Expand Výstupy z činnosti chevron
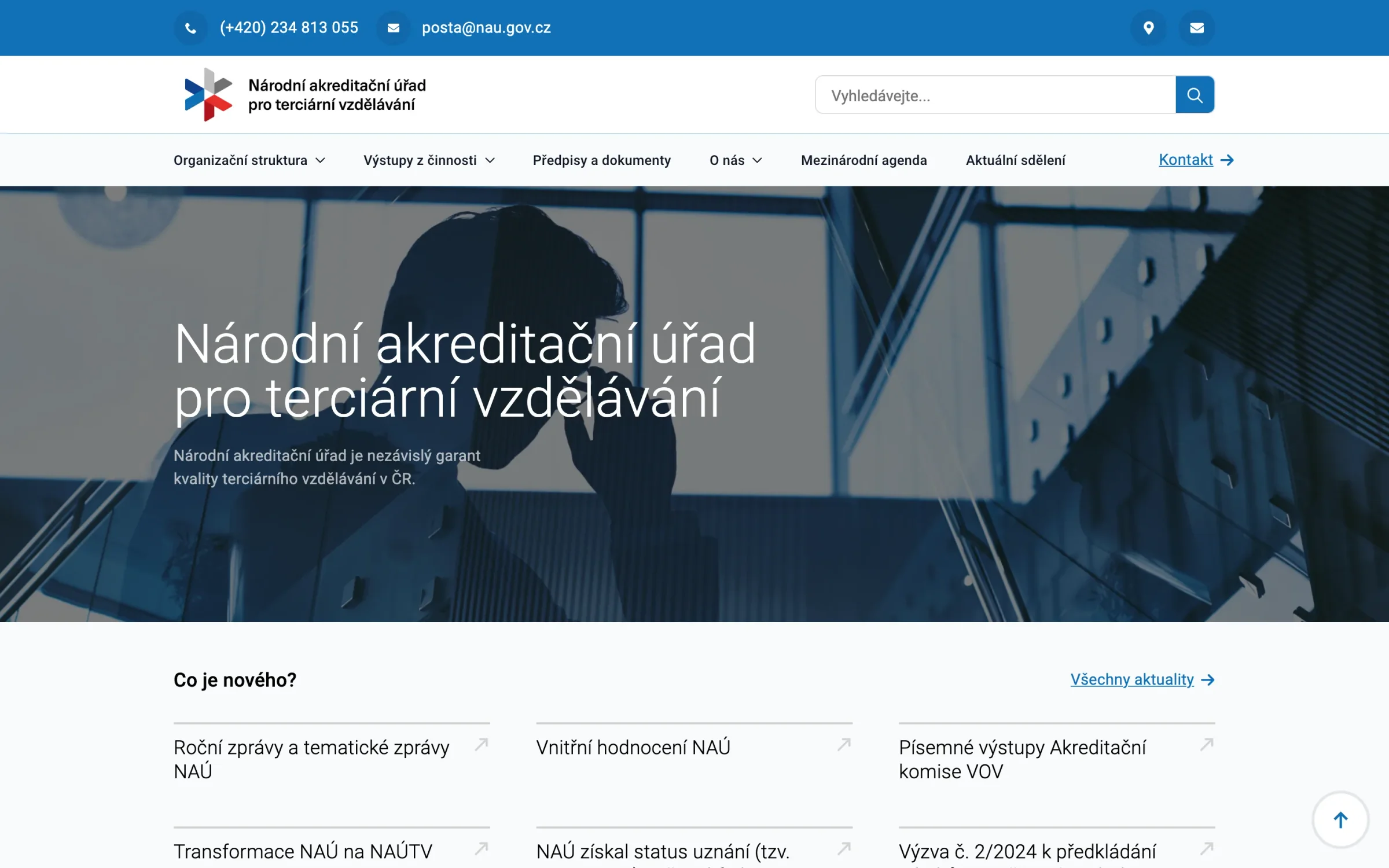 coord(490,160)
